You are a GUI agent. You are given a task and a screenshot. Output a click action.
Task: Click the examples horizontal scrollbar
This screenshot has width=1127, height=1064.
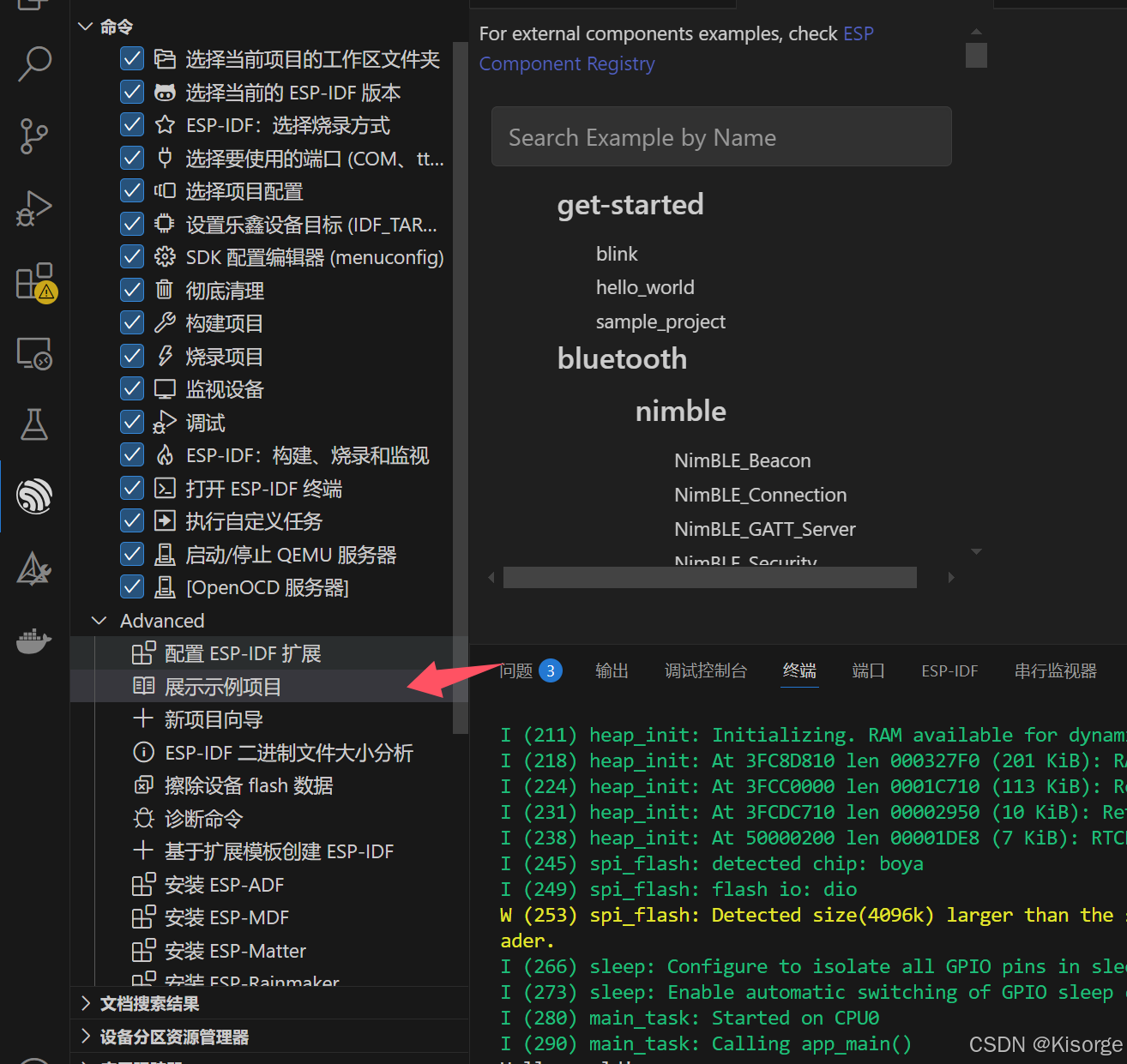(709, 577)
